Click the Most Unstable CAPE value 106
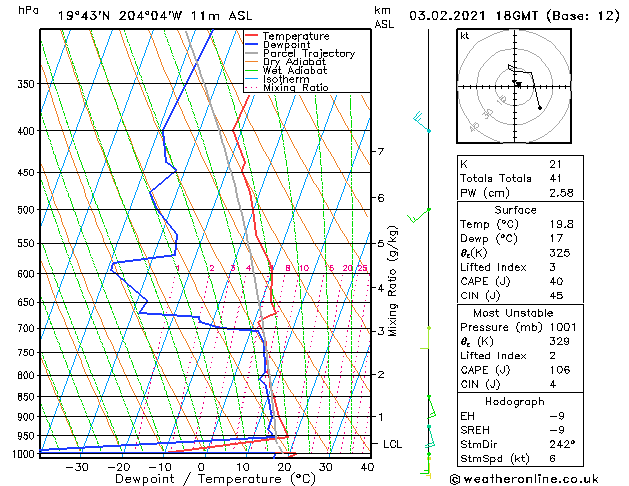The image size is (629, 486). [560, 370]
